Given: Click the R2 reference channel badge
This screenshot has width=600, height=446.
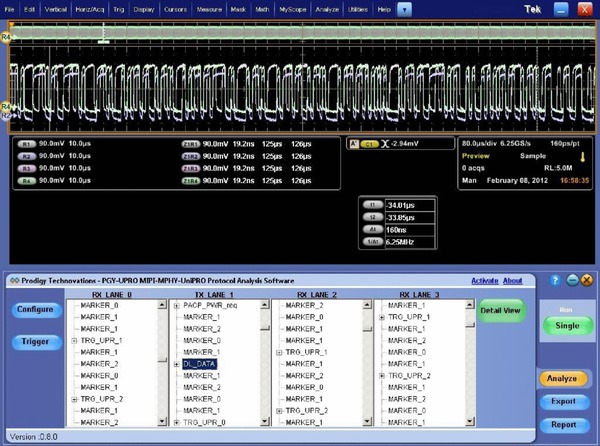Looking at the screenshot, I should coord(26,156).
